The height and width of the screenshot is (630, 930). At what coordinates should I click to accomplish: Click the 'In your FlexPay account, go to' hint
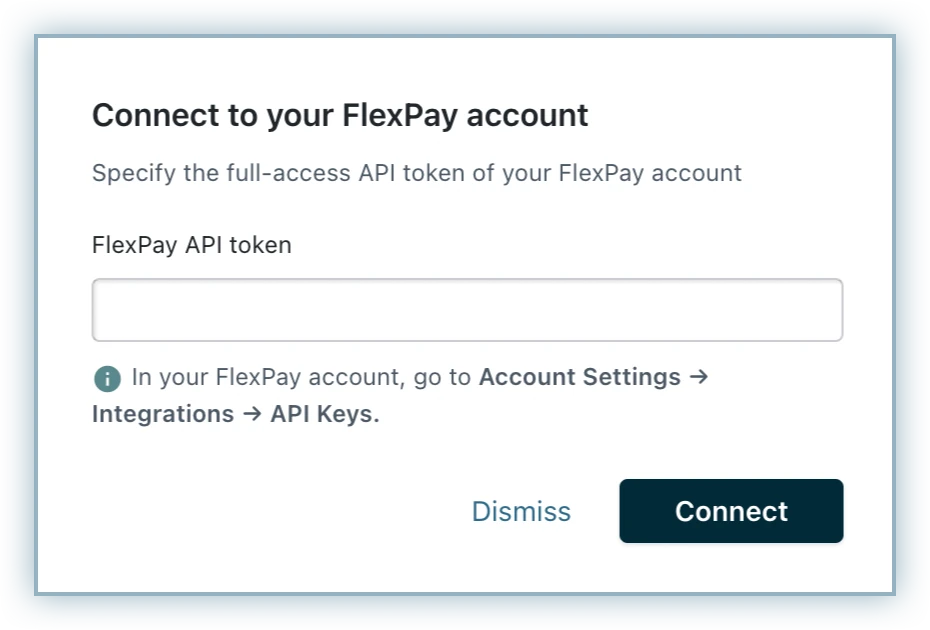[x=303, y=377]
